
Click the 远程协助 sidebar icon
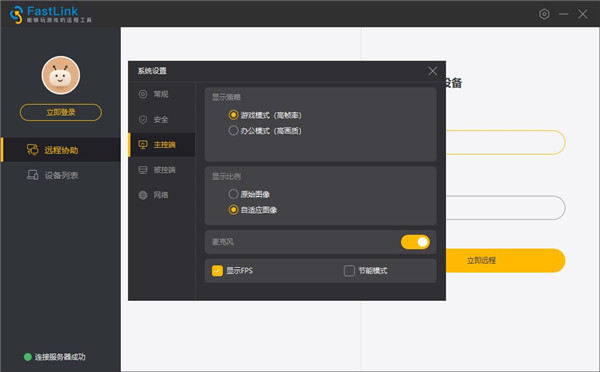click(33, 150)
